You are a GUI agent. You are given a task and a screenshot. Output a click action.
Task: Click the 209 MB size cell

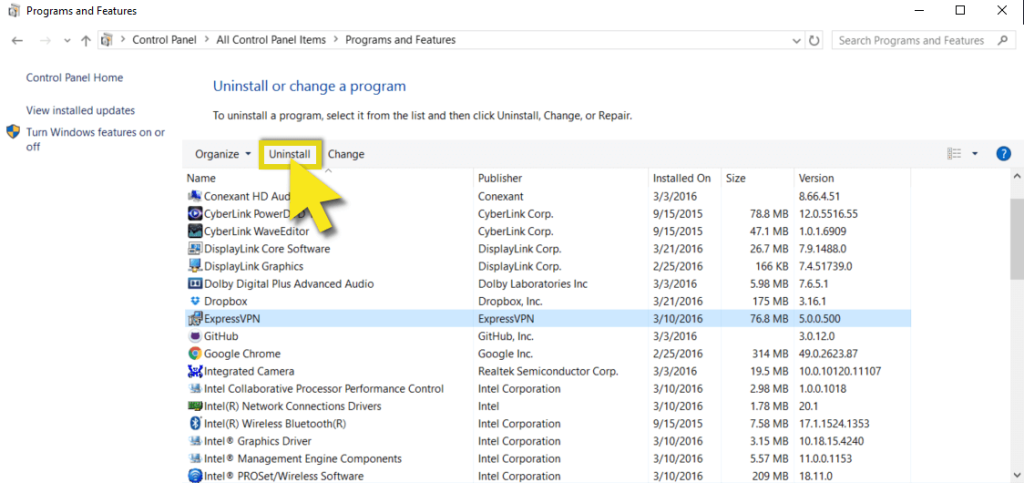pyautogui.click(x=771, y=476)
